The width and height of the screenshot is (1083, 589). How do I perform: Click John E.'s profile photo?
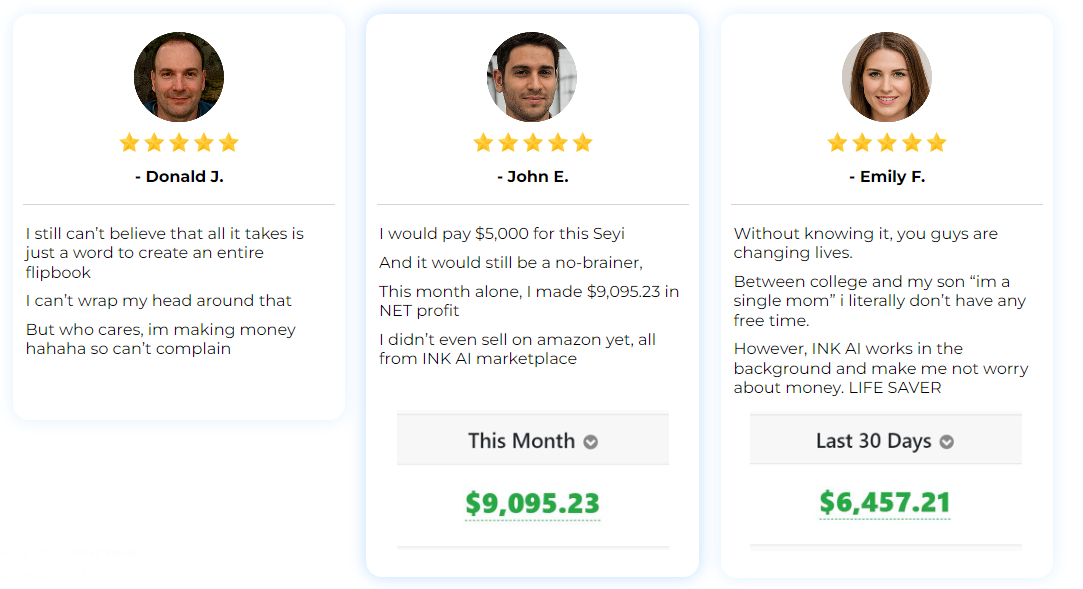point(532,77)
